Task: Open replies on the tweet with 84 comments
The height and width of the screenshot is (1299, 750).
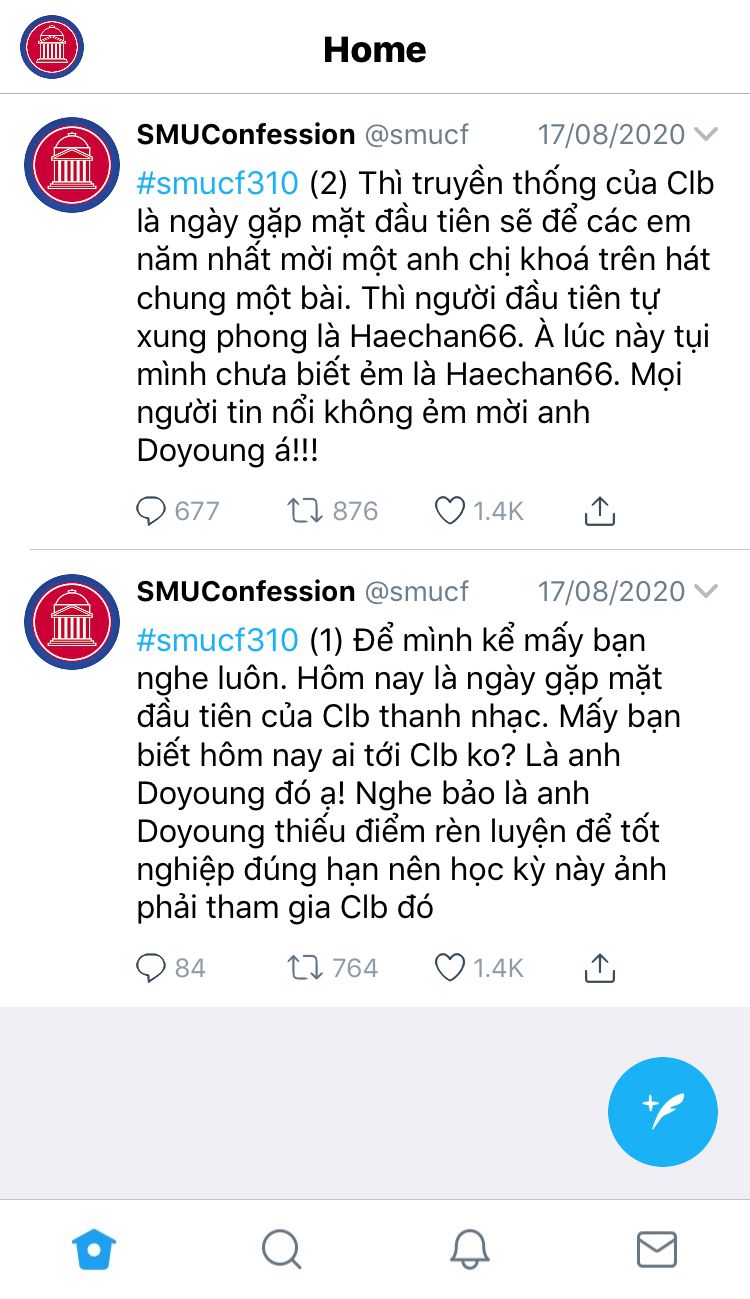Action: [x=150, y=967]
